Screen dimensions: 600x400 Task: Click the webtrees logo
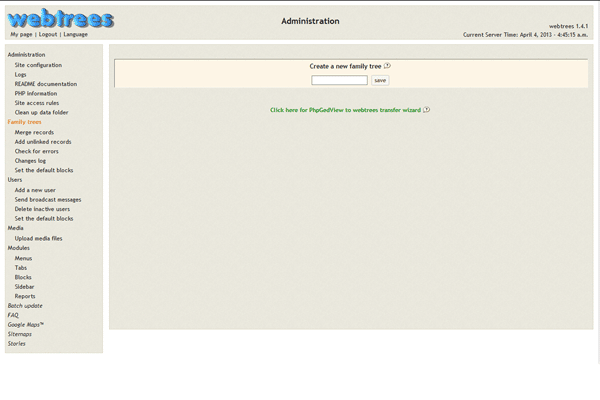(x=60, y=17)
